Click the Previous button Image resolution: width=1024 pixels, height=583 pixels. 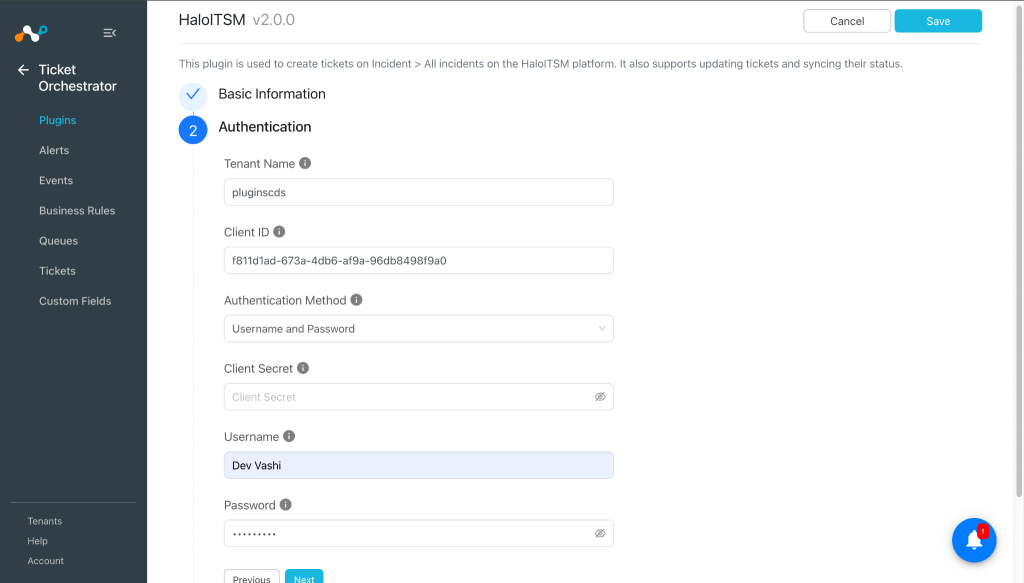251,576
